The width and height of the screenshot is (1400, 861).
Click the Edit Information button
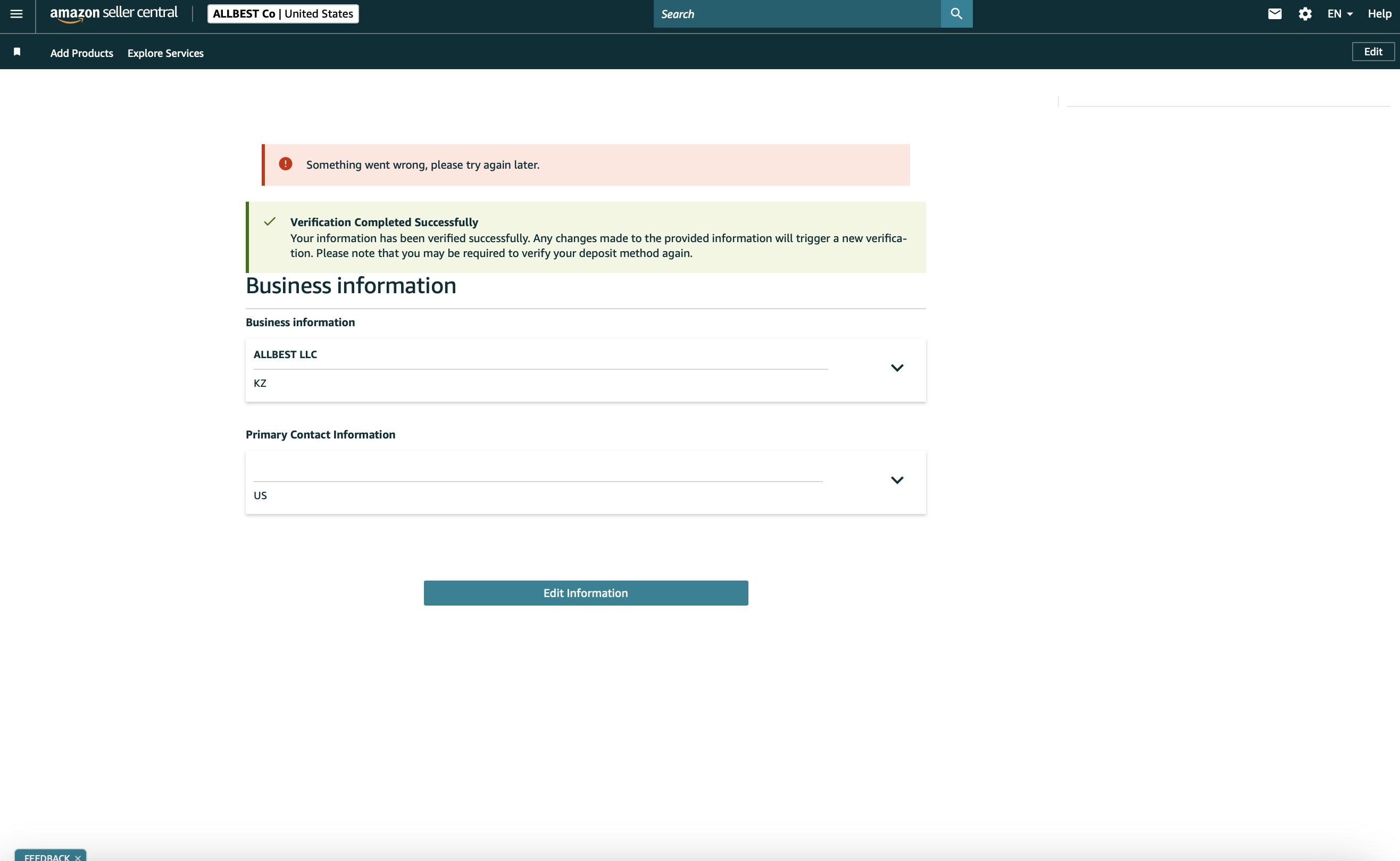pos(586,593)
